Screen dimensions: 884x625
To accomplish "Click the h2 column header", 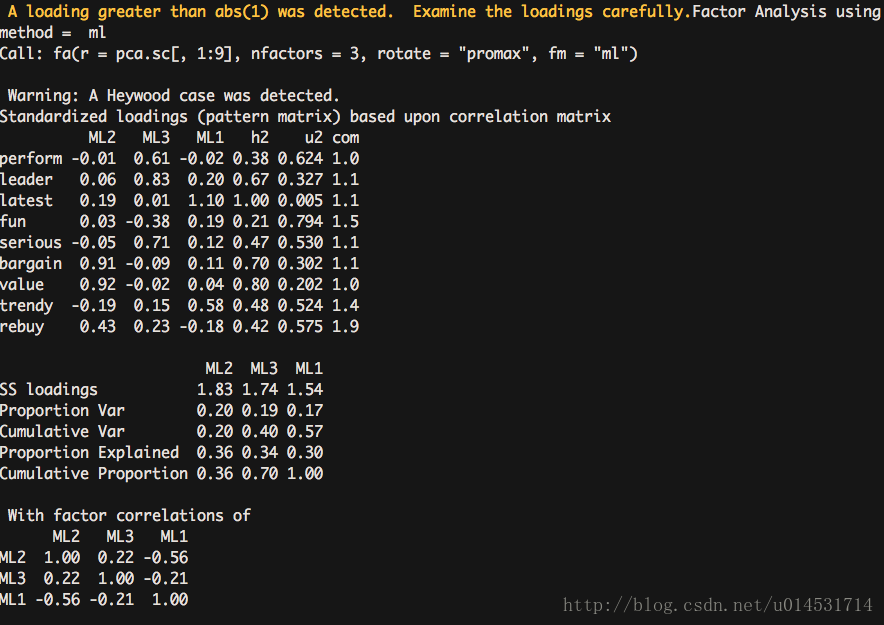I will coord(260,138).
